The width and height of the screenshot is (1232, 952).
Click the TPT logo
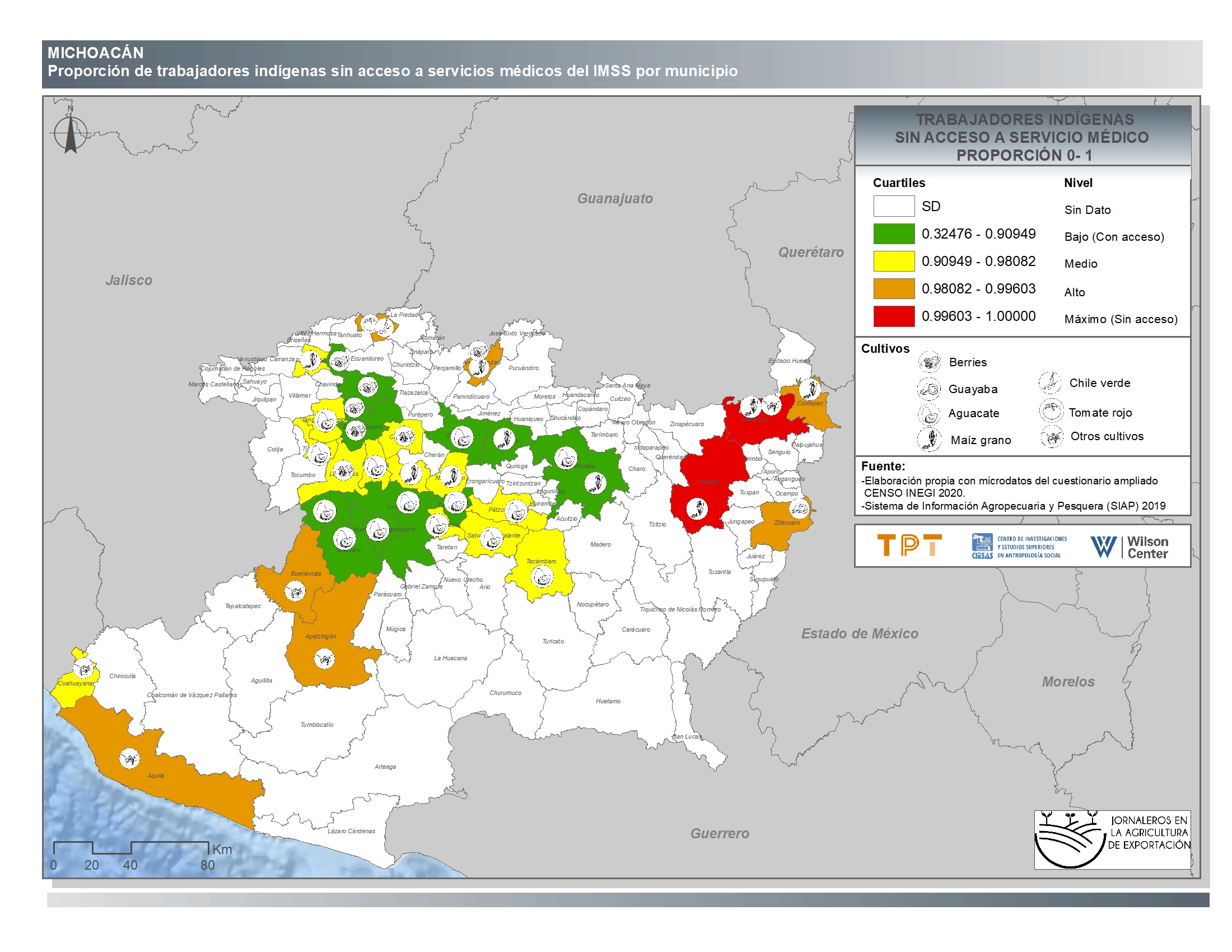(x=909, y=546)
